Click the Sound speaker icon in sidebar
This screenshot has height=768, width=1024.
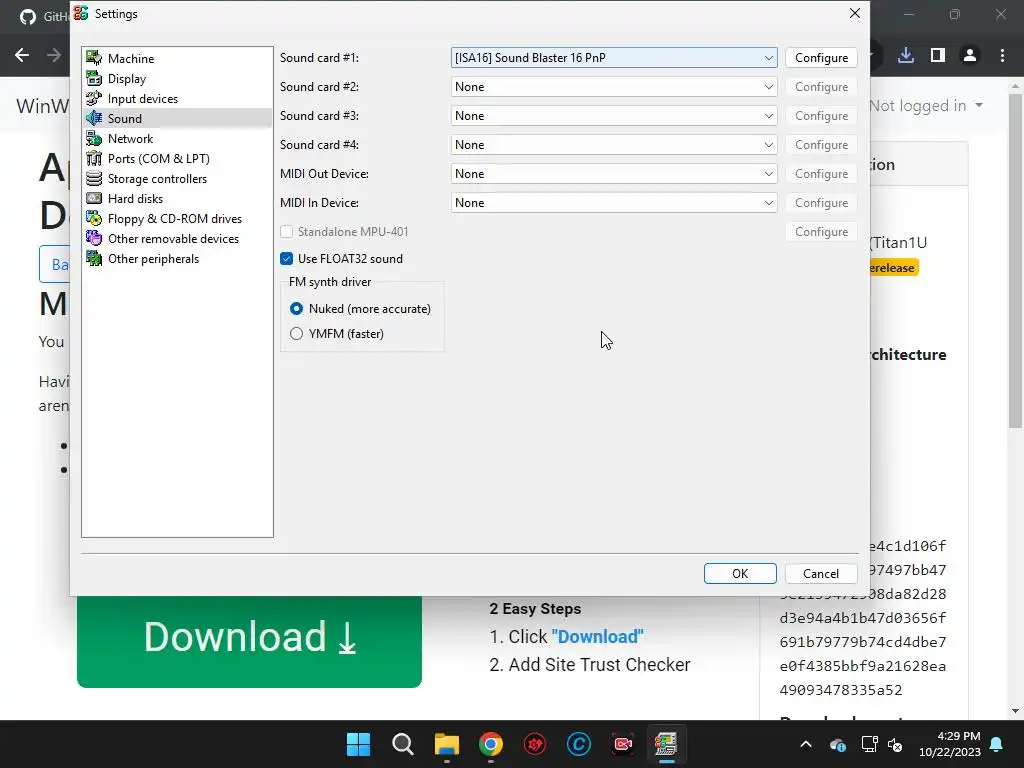(94, 118)
